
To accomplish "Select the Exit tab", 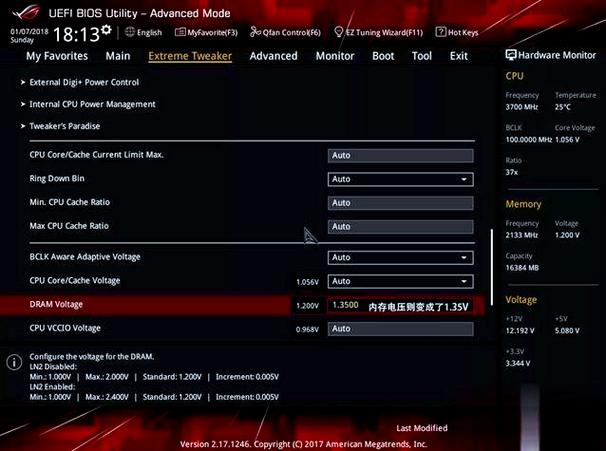I will click(459, 56).
